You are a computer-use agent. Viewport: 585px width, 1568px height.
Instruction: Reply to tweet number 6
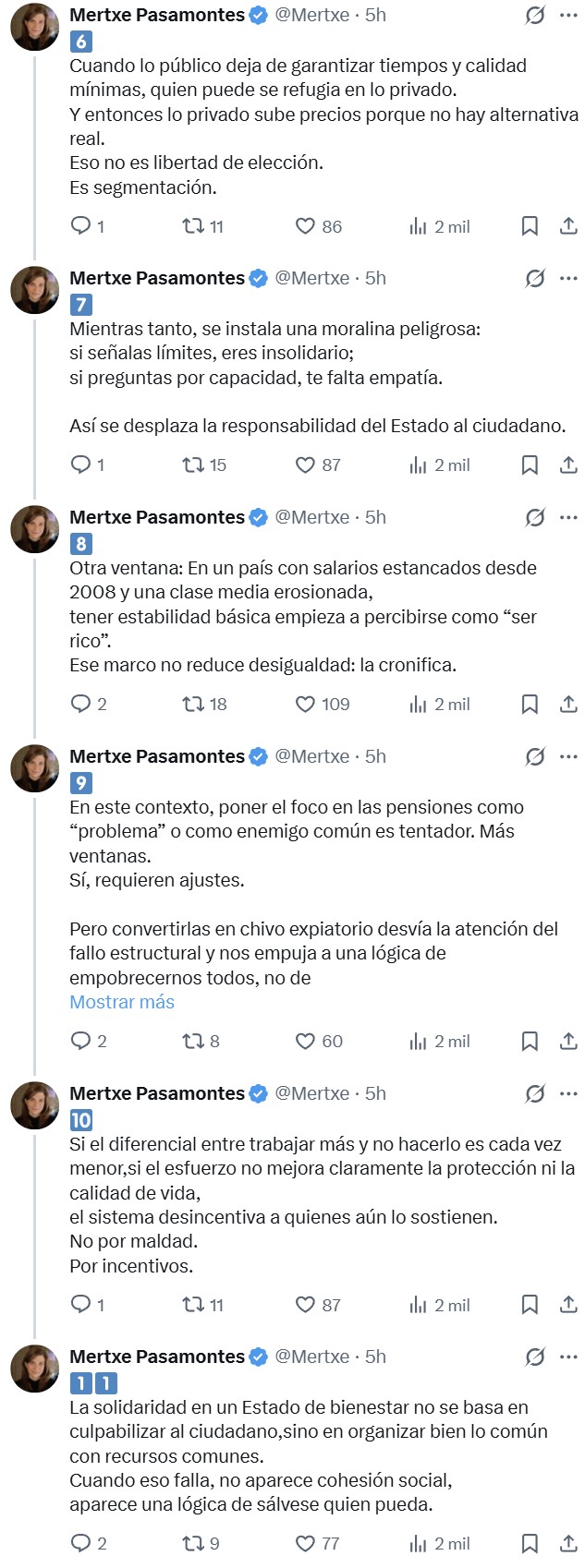(x=83, y=226)
